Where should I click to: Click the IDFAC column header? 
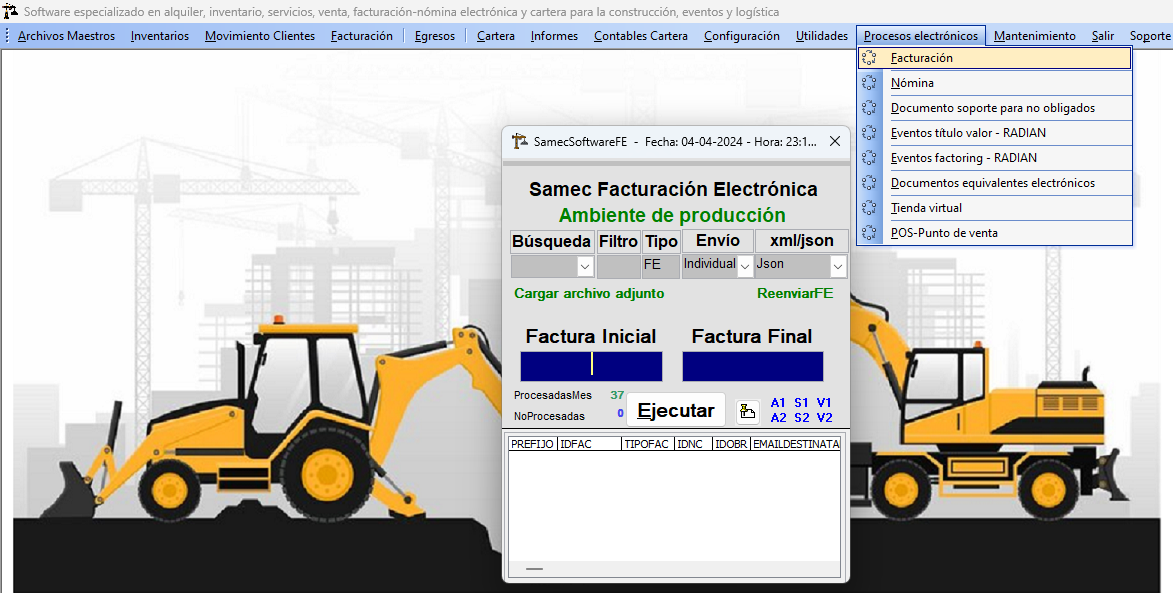589,444
